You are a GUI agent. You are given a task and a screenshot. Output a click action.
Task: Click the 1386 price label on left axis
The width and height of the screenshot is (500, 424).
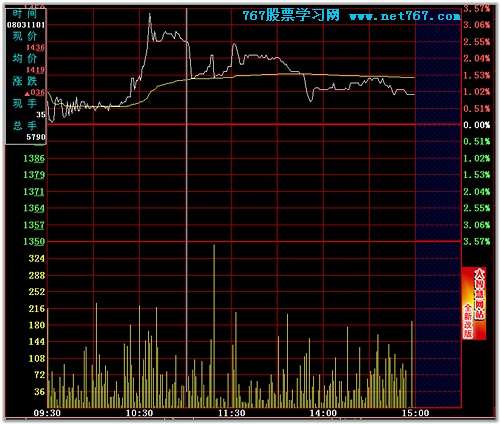click(x=34, y=158)
